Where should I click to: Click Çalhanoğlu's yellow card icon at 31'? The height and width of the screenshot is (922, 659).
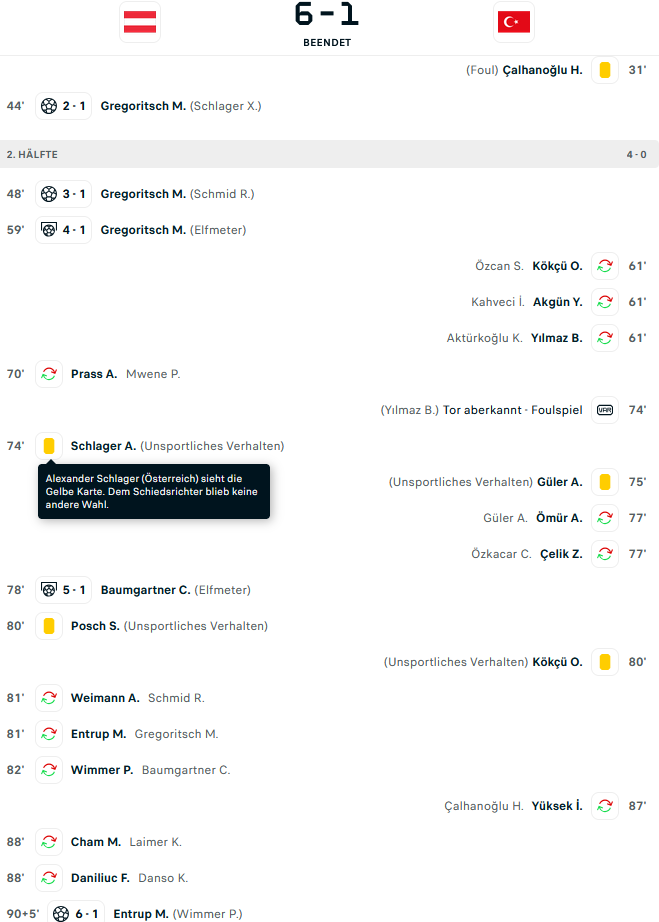[x=605, y=70]
